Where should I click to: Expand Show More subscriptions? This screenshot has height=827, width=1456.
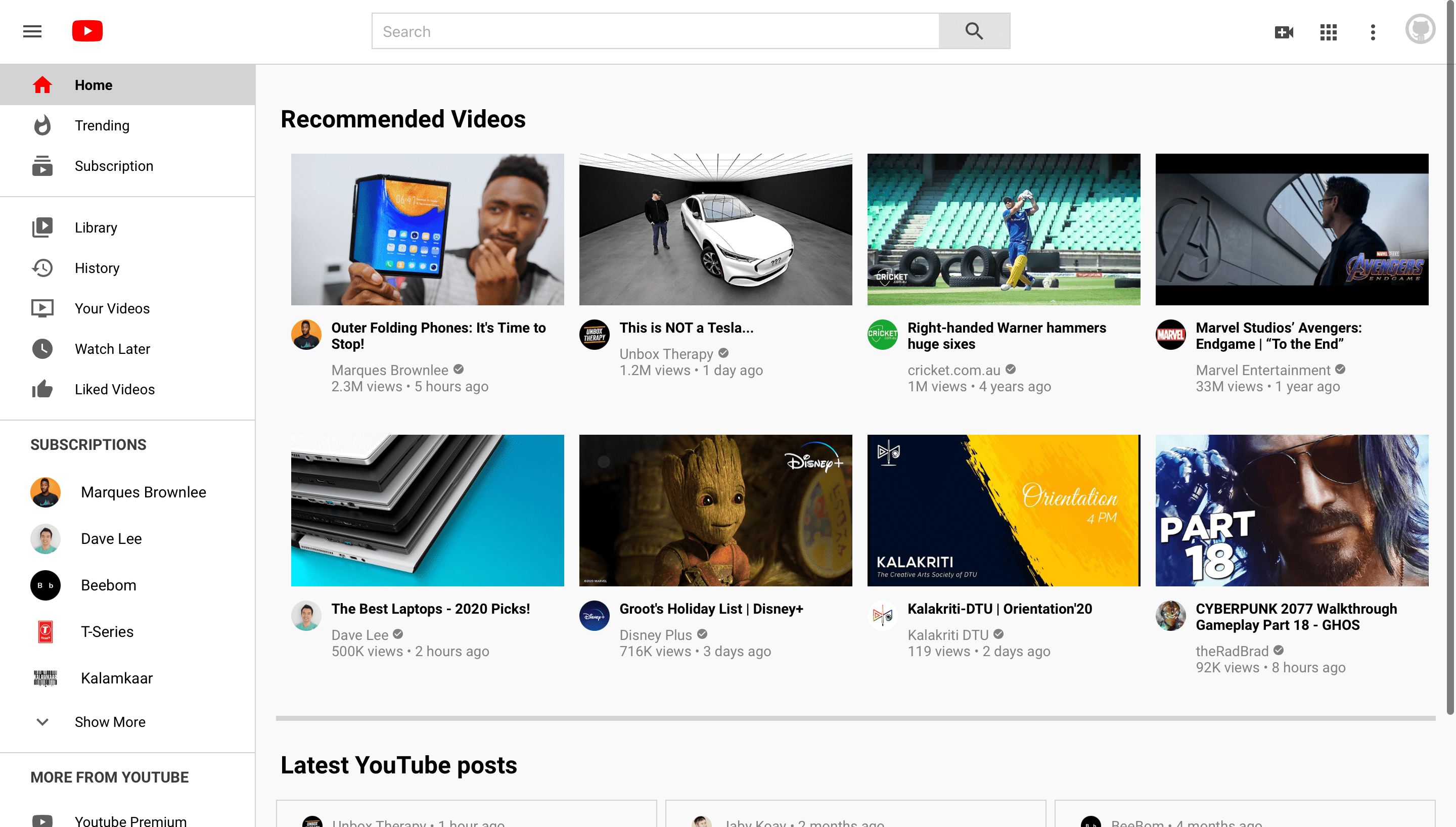click(x=110, y=721)
